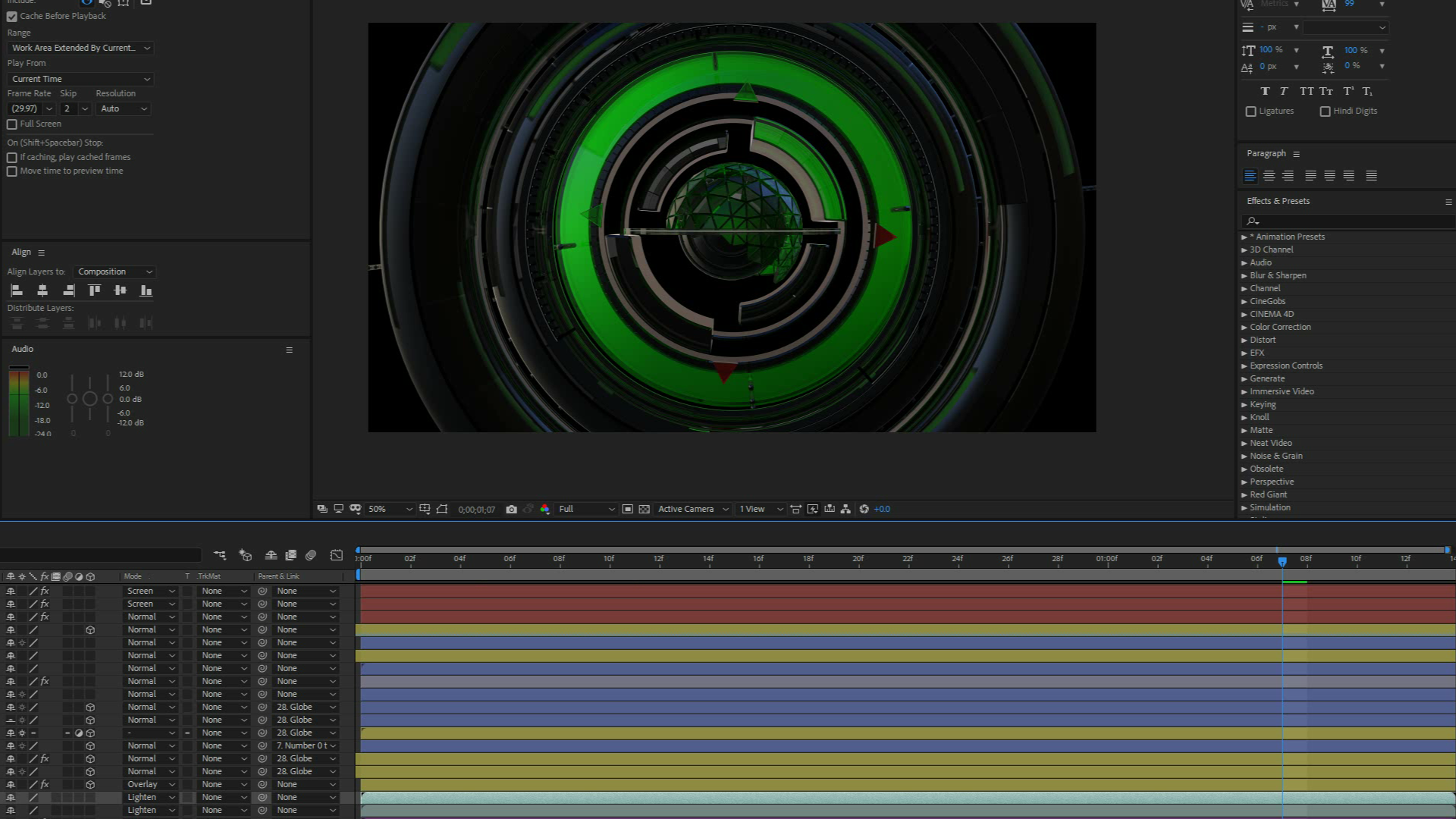The image size is (1456, 819).
Task: Open the Align panel menu
Action: click(x=42, y=253)
